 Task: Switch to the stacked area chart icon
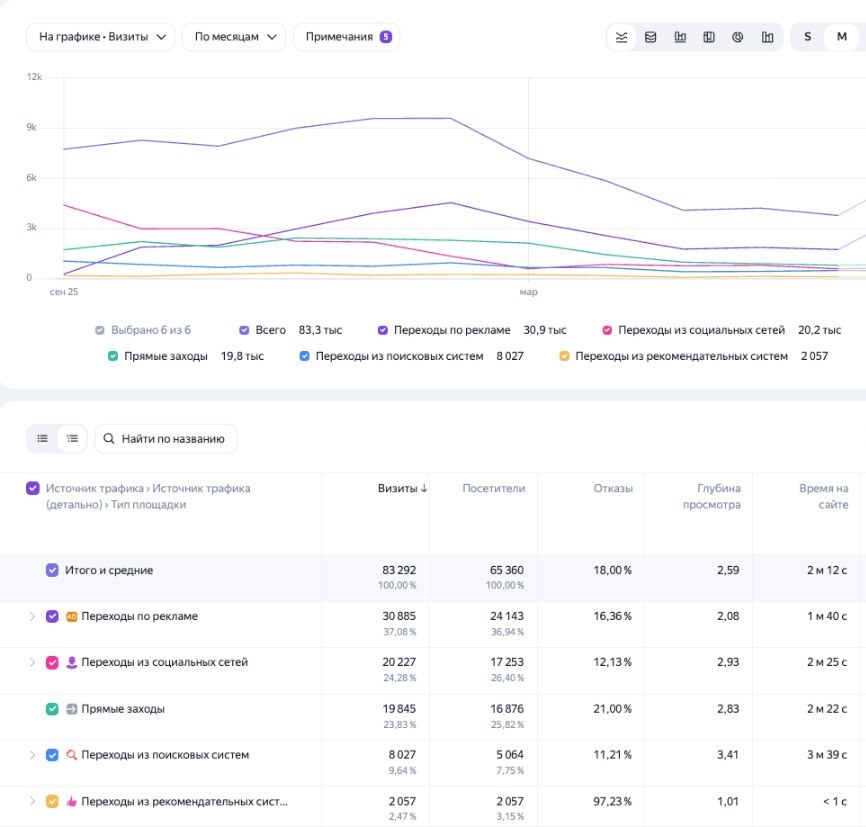tap(651, 37)
